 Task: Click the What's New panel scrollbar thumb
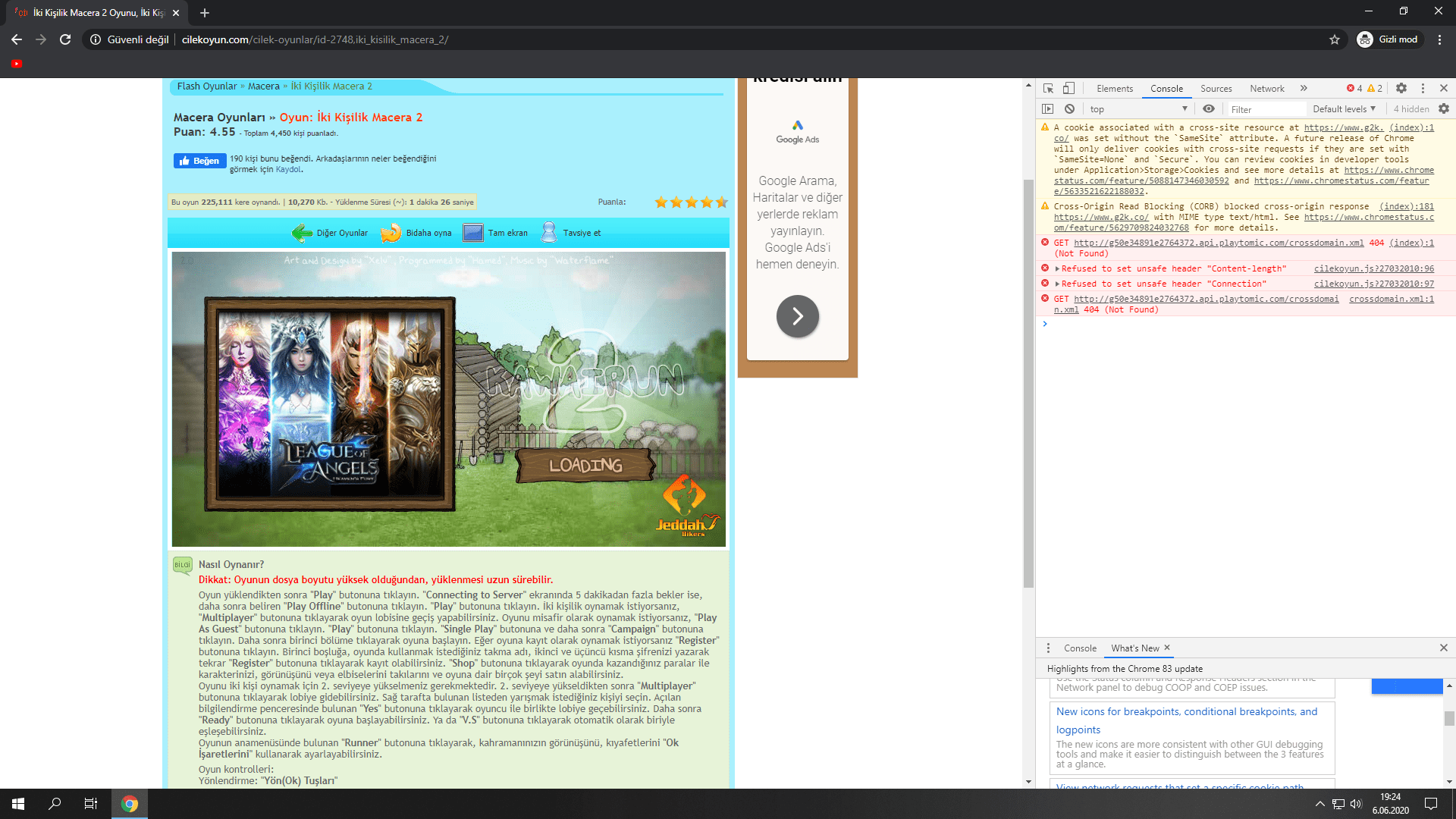[1448, 718]
